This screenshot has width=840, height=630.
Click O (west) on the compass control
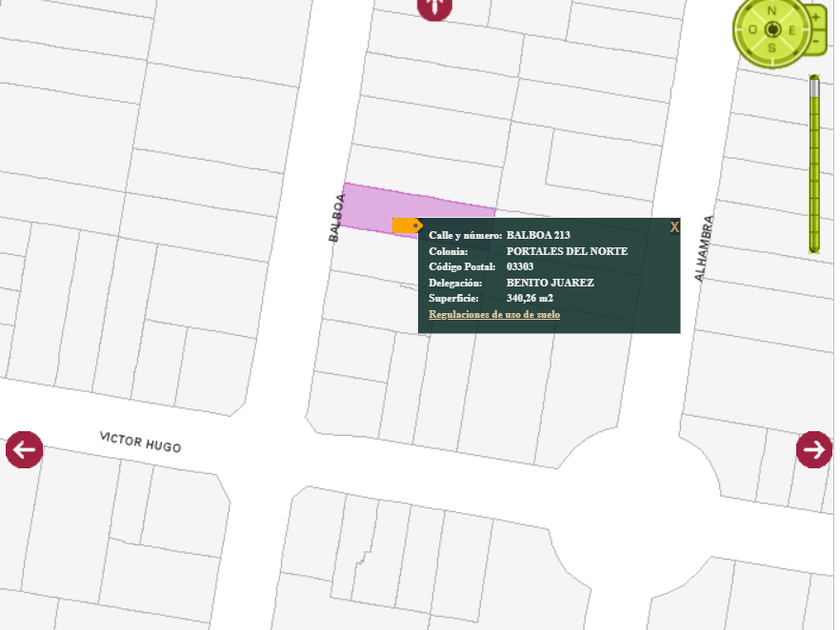pos(751,31)
